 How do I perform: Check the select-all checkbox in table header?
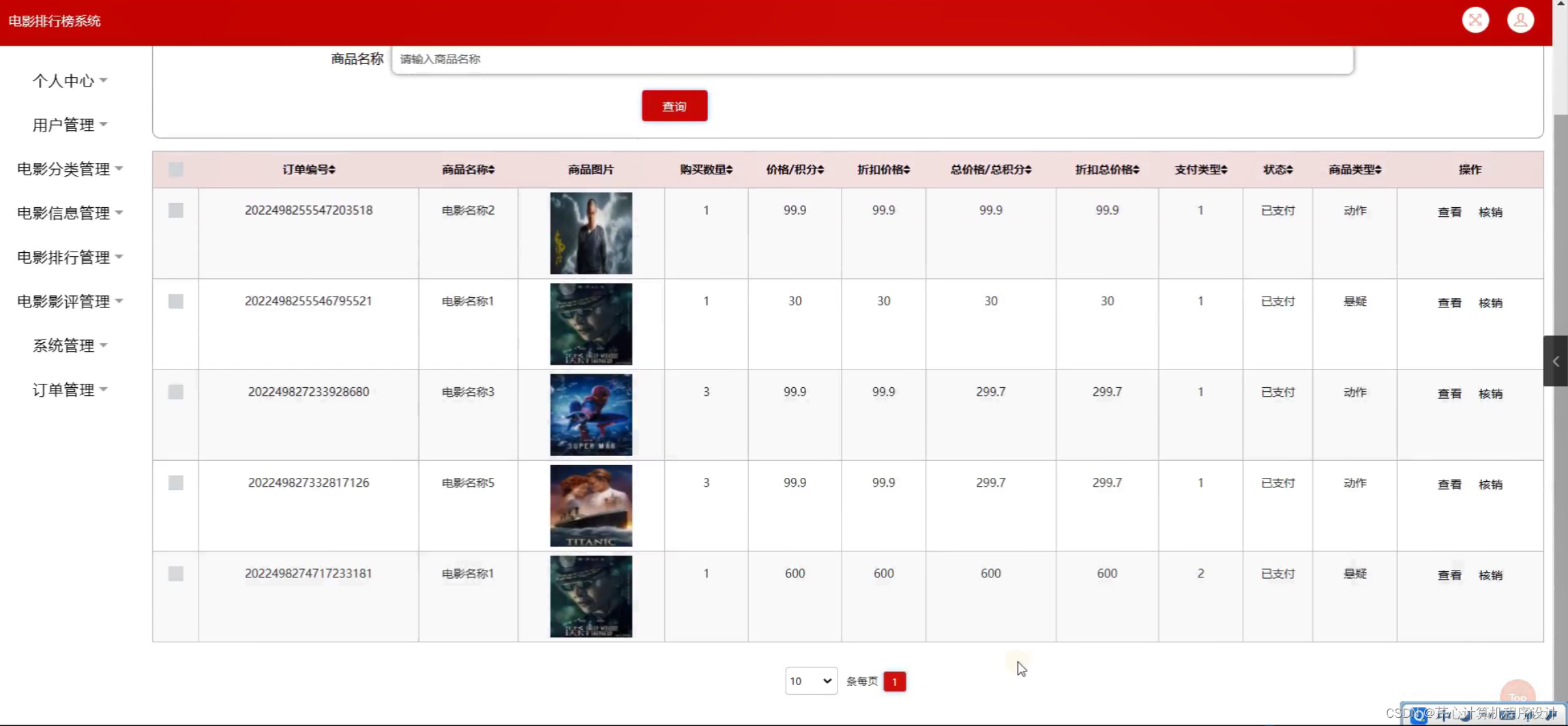click(x=175, y=169)
